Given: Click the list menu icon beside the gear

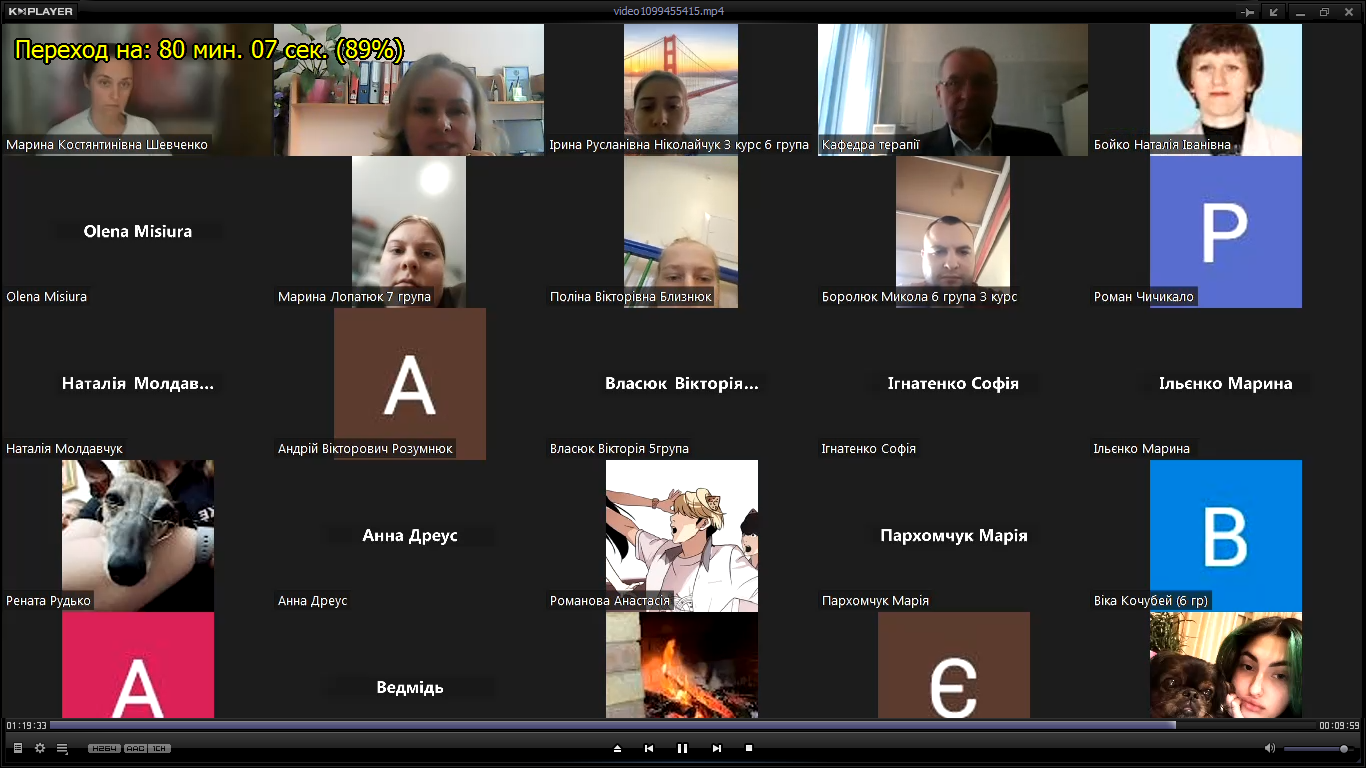Looking at the screenshot, I should coord(62,748).
